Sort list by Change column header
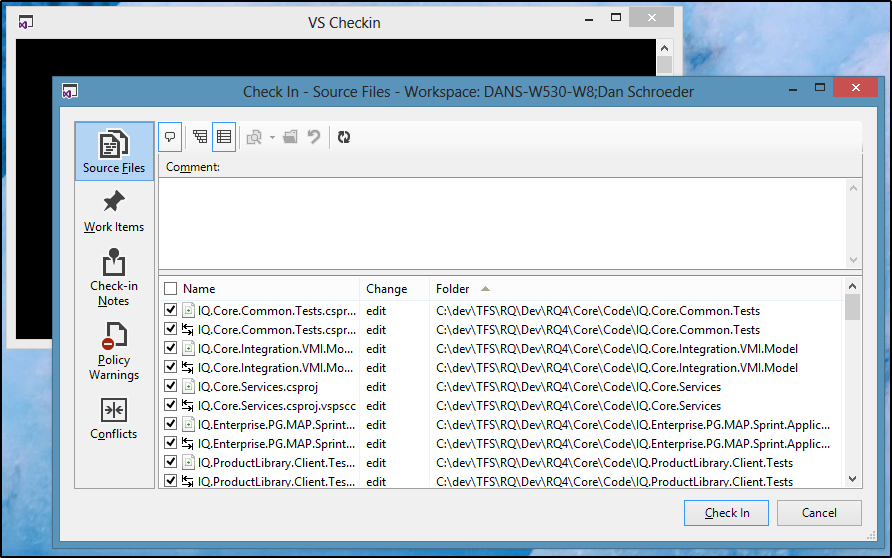Image resolution: width=892 pixels, height=558 pixels. 387,288
